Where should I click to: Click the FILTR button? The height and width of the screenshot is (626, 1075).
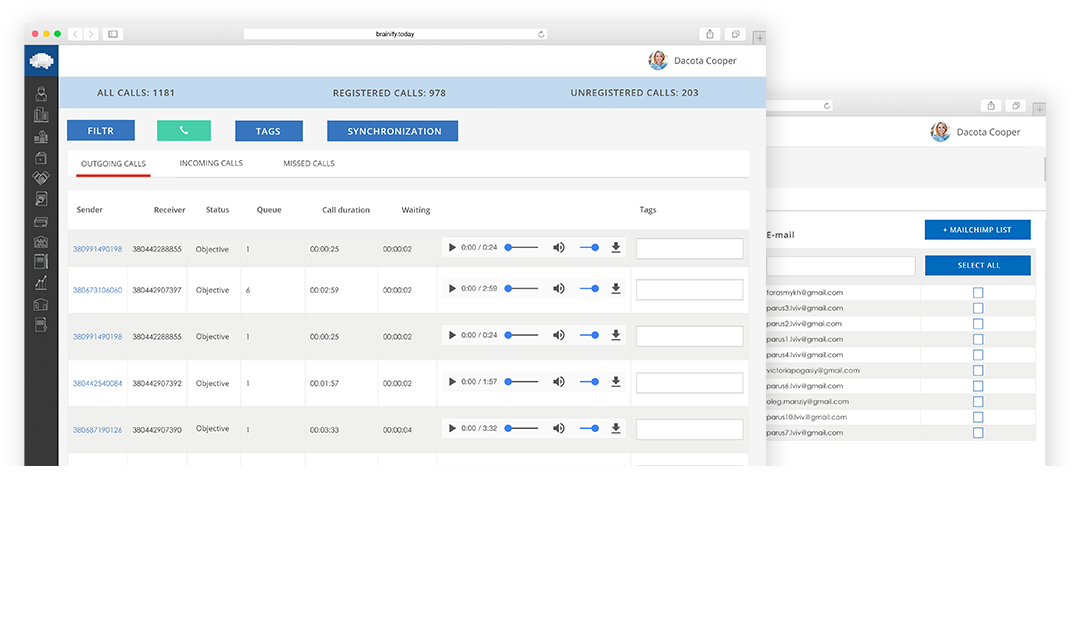coord(101,130)
